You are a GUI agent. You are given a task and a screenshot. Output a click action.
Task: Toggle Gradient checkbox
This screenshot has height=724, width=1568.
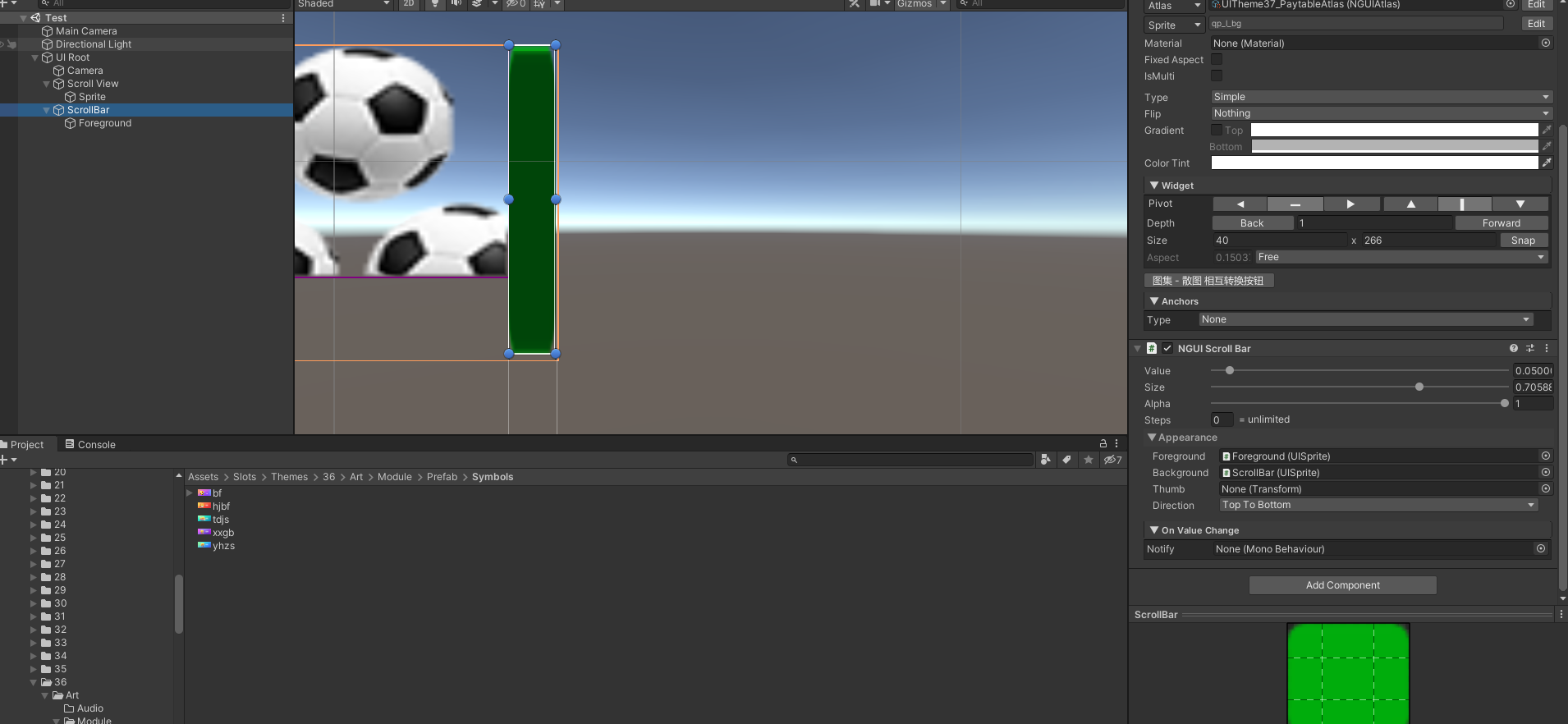pyautogui.click(x=1217, y=130)
